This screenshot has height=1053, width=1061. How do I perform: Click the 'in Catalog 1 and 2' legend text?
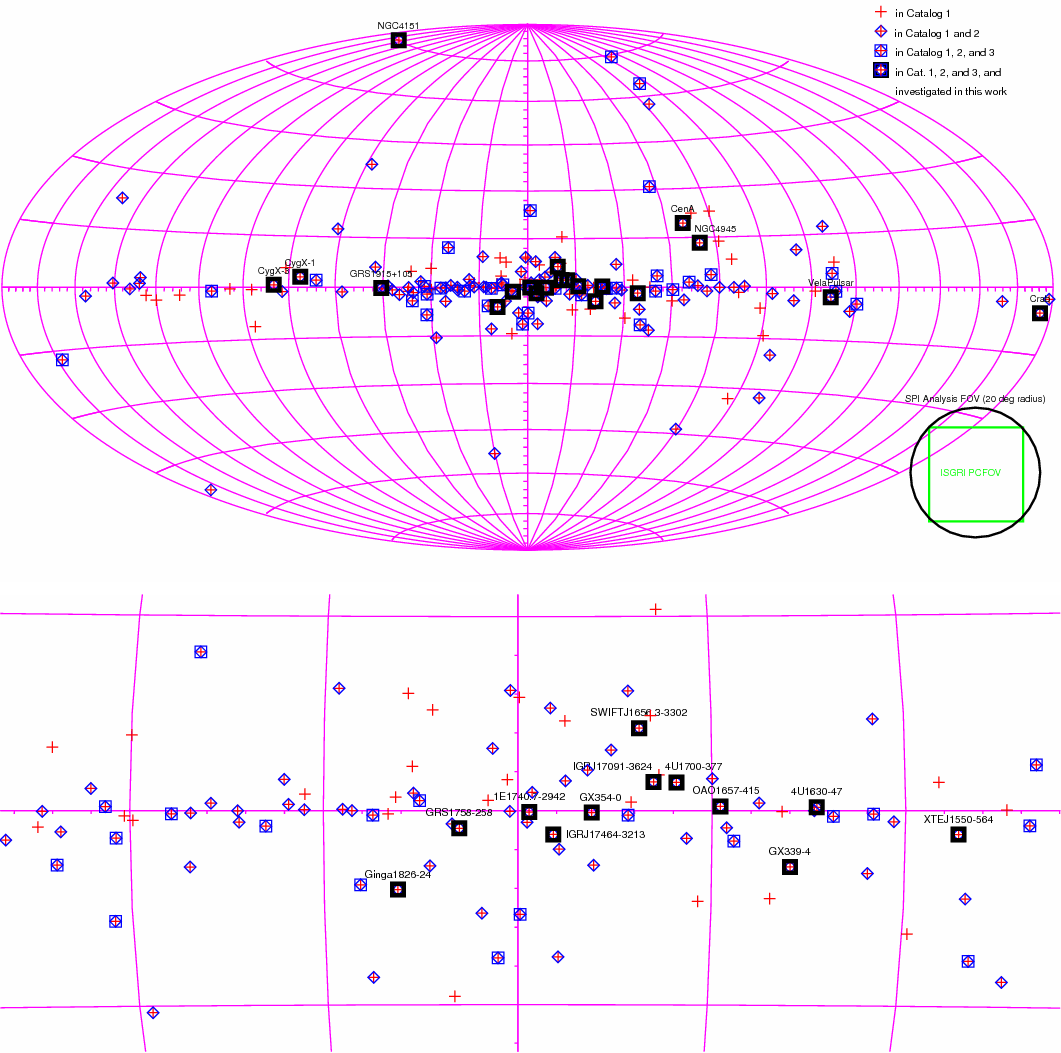pos(937,33)
